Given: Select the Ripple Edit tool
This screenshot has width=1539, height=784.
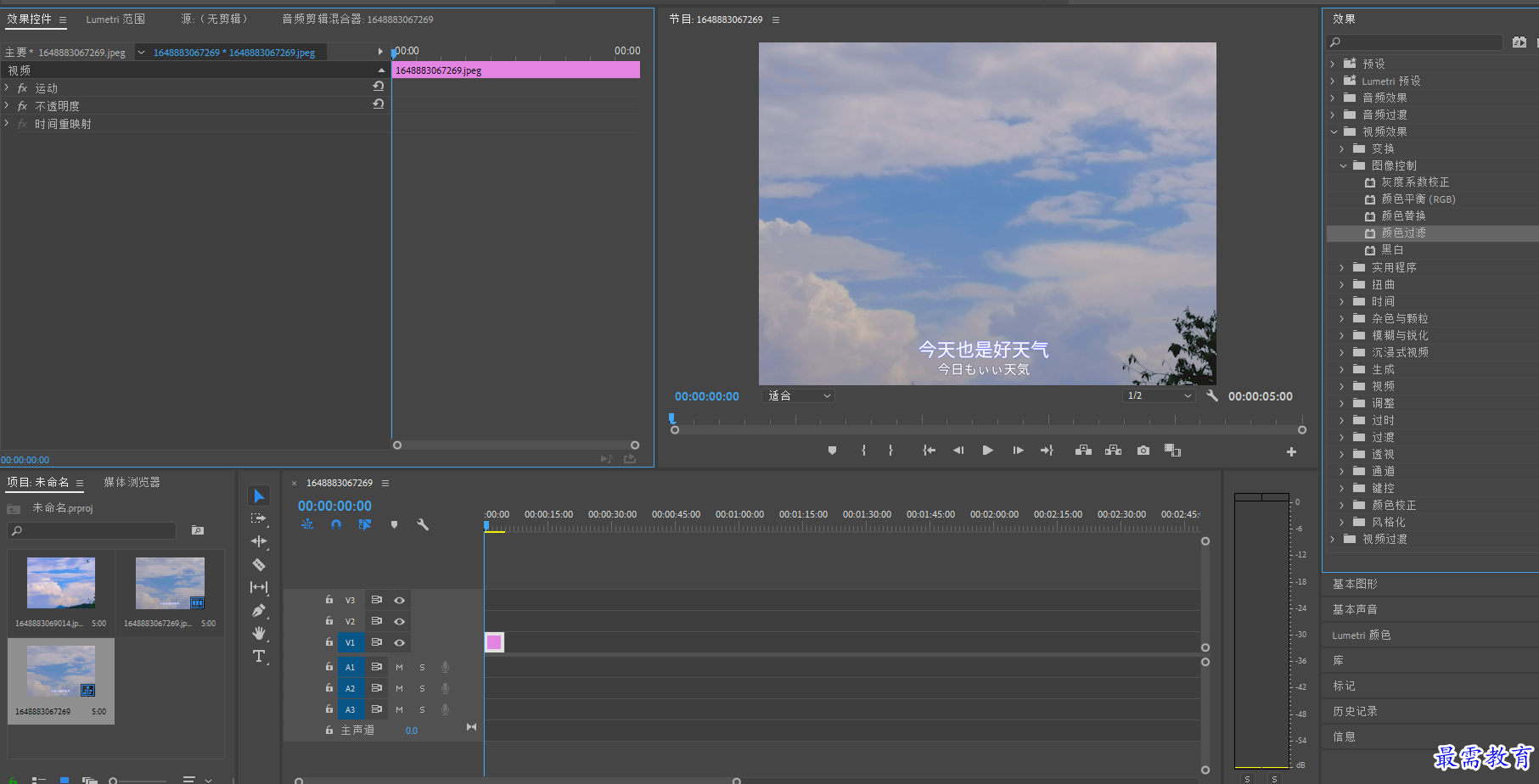Looking at the screenshot, I should pyautogui.click(x=259, y=541).
